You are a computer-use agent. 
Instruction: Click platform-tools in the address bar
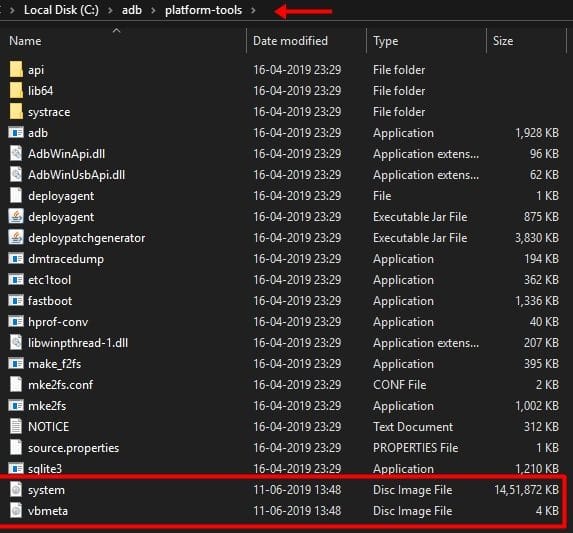click(x=203, y=10)
